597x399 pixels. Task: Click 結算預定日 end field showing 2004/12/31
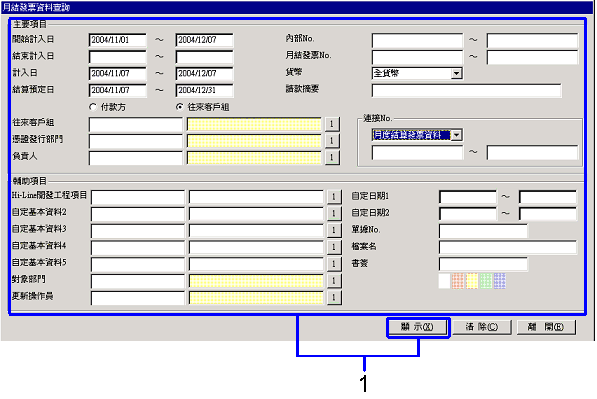[204, 90]
